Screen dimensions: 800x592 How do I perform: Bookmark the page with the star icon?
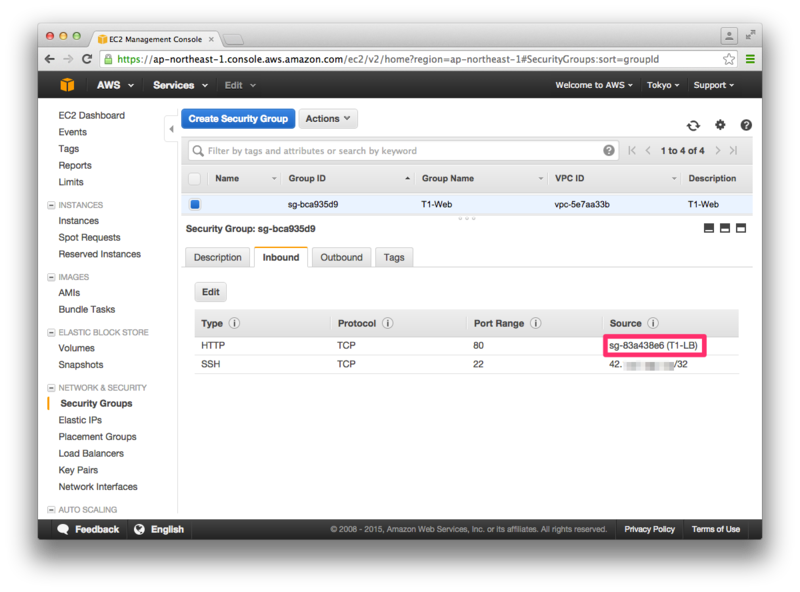(729, 59)
